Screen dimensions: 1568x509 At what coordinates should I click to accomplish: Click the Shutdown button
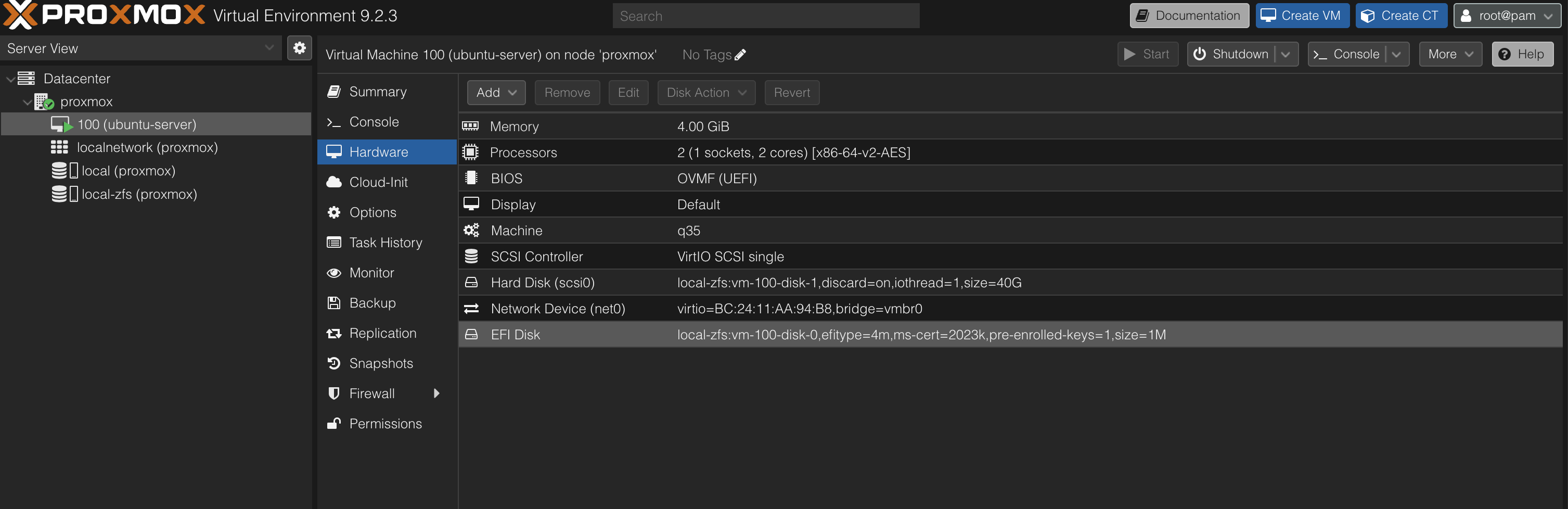coord(1231,54)
